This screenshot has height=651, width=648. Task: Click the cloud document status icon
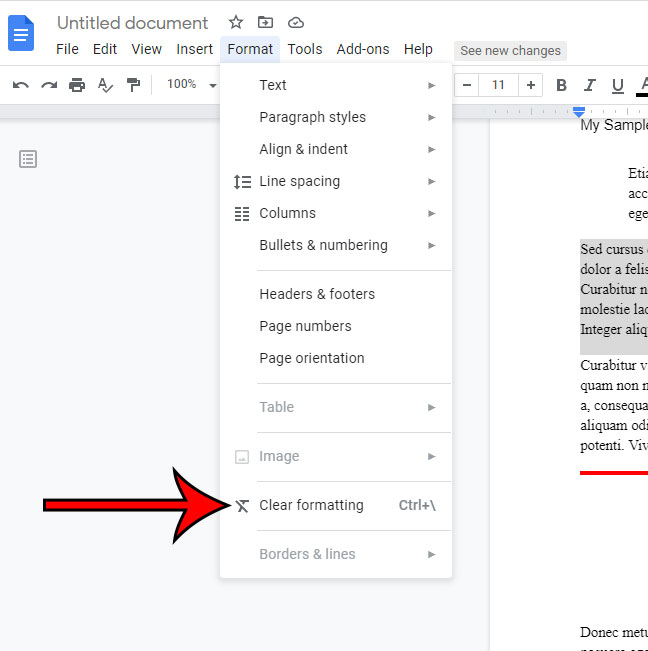pyautogui.click(x=295, y=22)
